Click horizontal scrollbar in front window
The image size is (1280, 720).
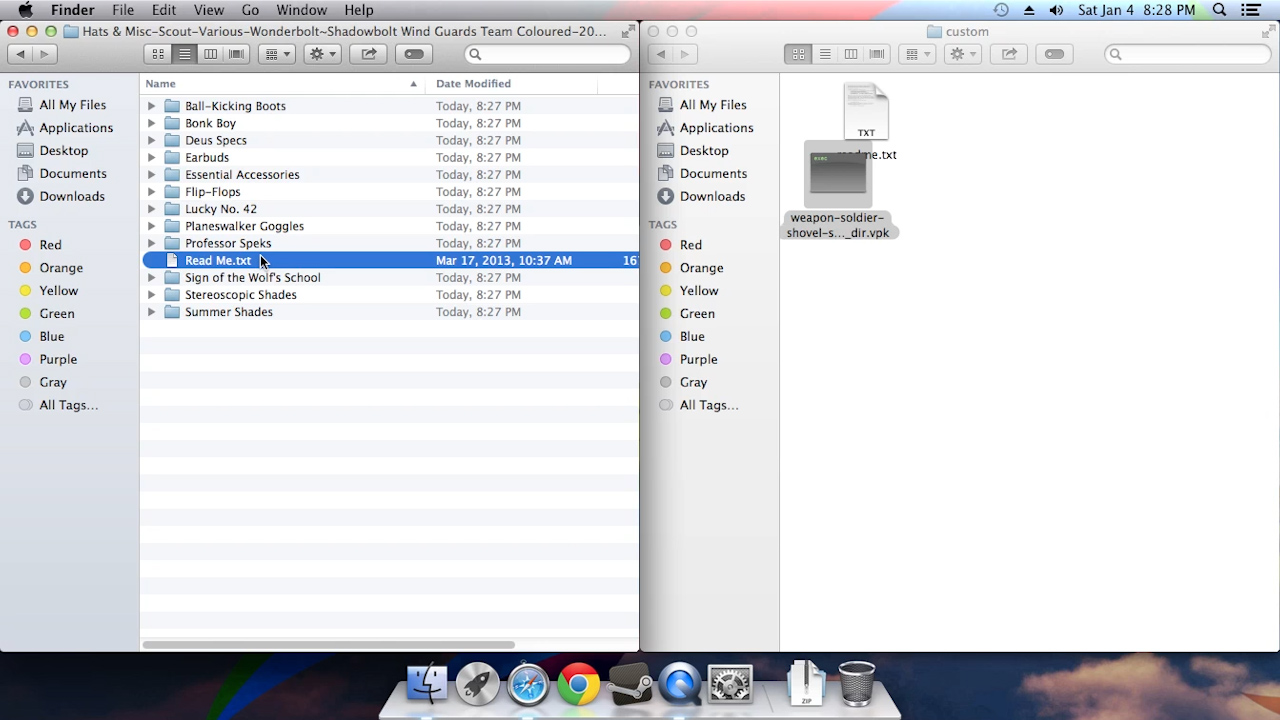point(328,645)
